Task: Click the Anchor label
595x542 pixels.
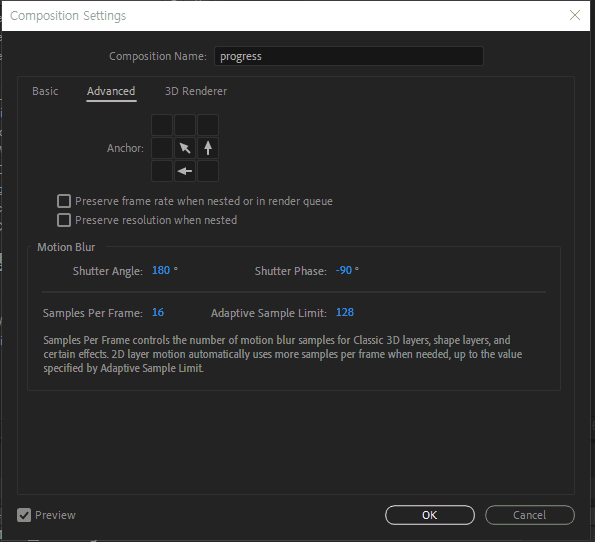Action: pyautogui.click(x=125, y=148)
